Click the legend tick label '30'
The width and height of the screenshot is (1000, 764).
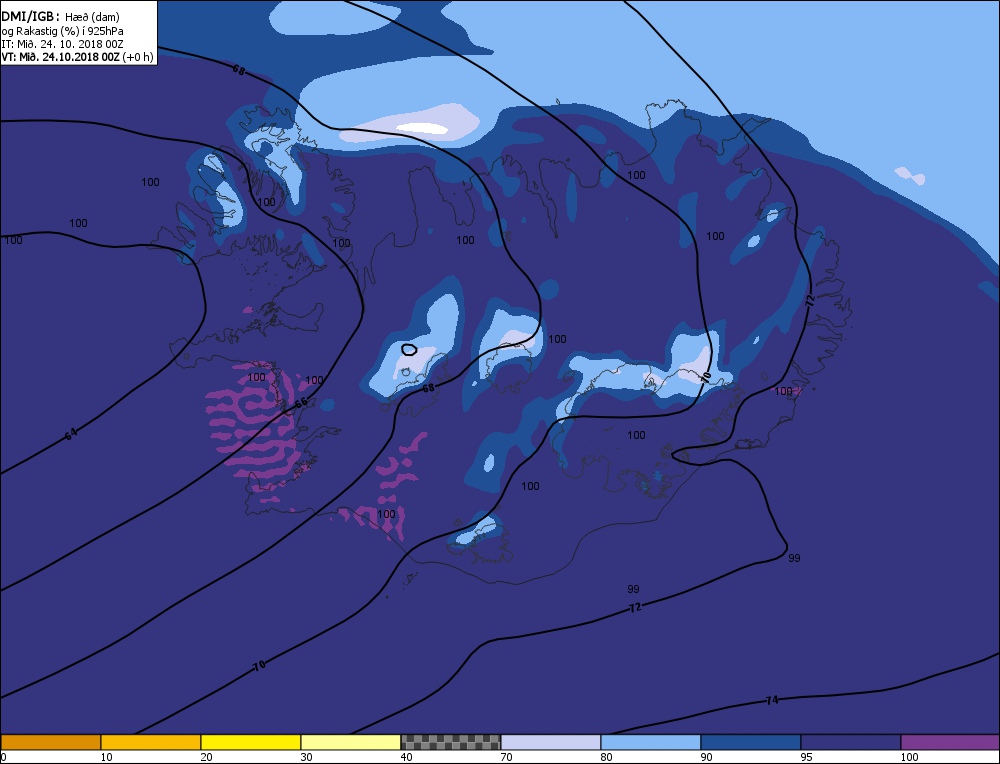click(307, 757)
